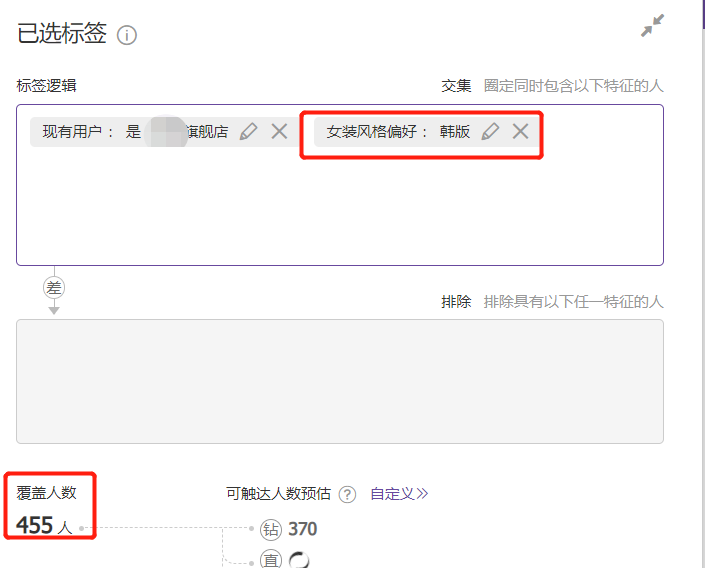This screenshot has width=705, height=568.
Task: Remove the 女装风格偏好 韩版 tag
Action: pyautogui.click(x=521, y=131)
